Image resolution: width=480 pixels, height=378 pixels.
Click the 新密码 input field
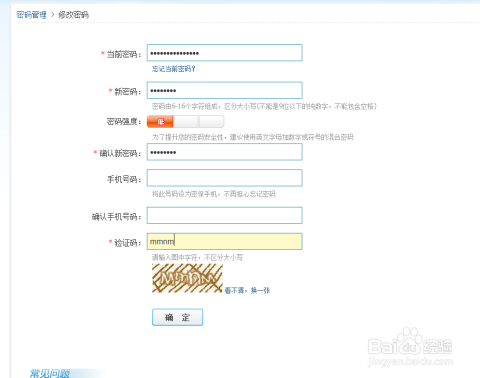[224, 90]
